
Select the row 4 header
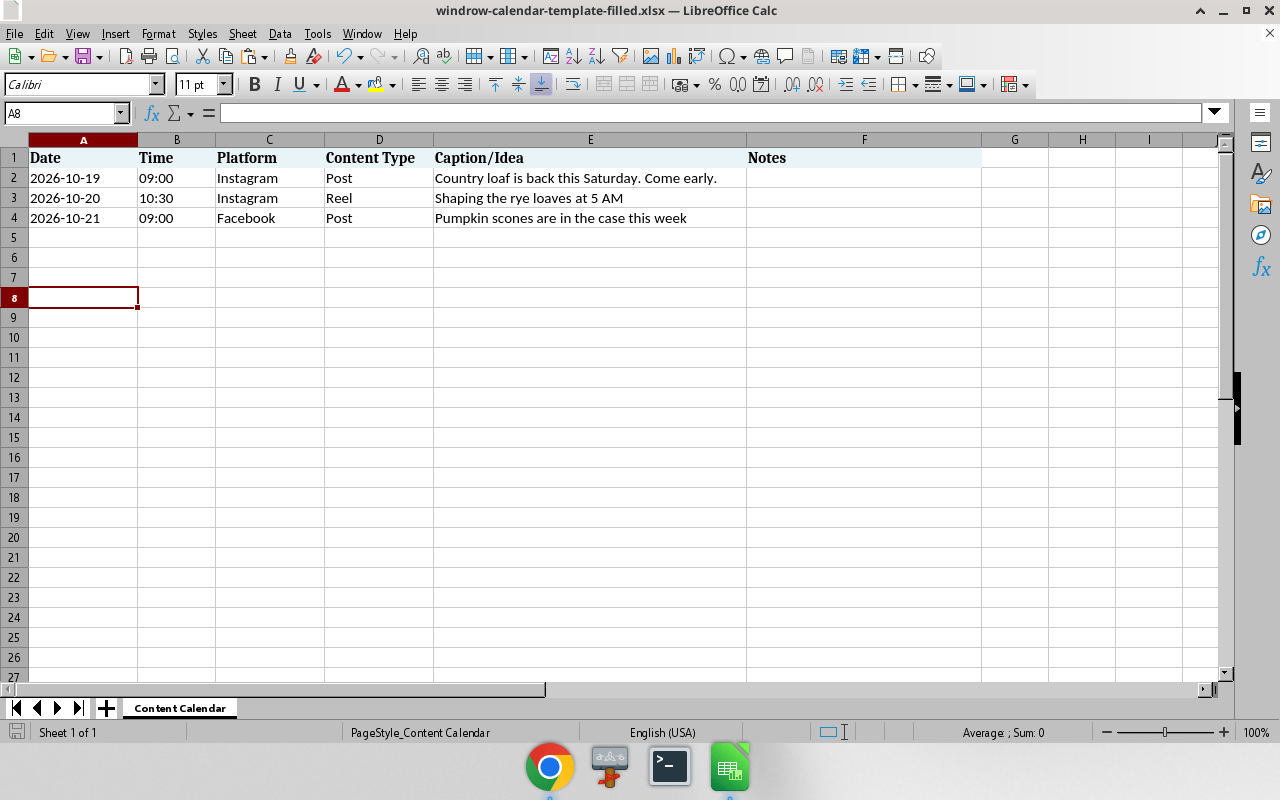(x=14, y=218)
